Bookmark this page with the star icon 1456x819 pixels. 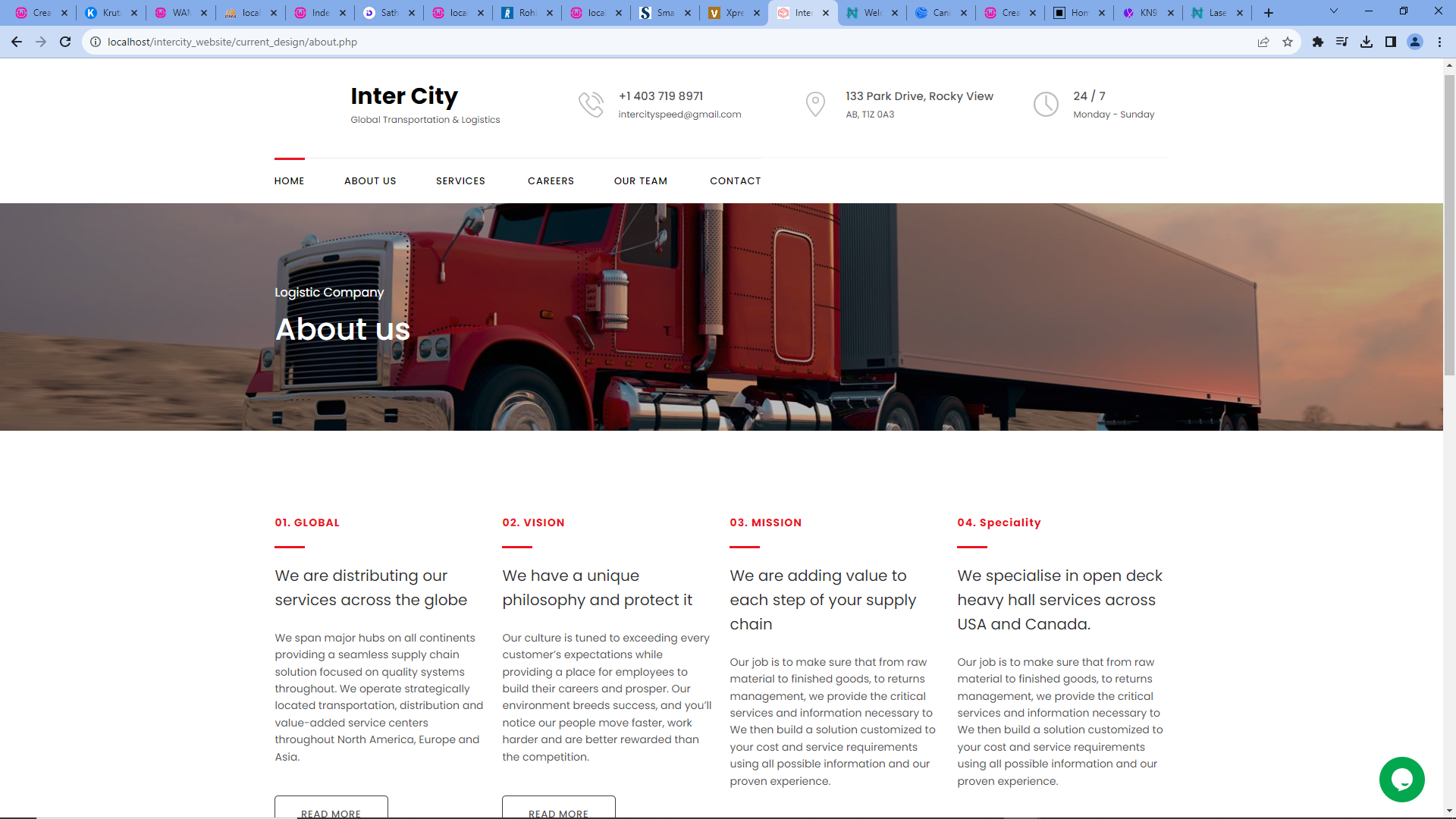click(x=1288, y=42)
